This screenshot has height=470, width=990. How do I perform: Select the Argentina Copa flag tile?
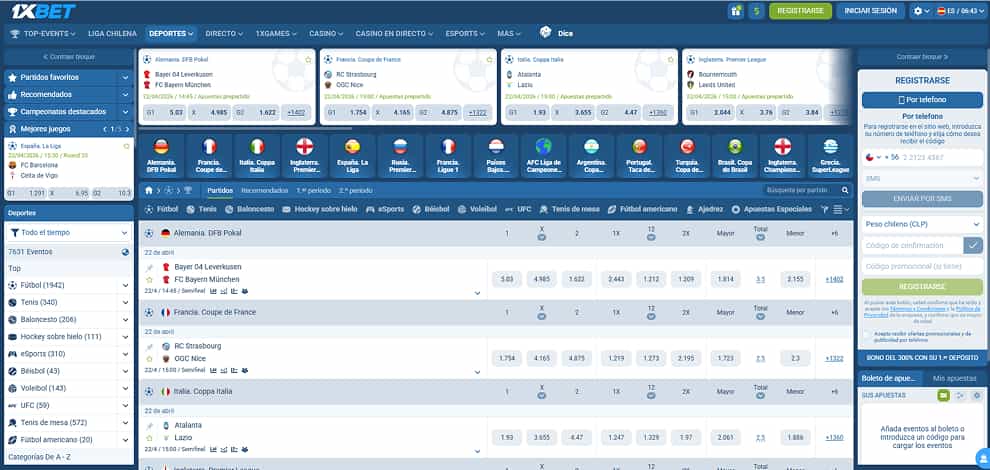(x=592, y=155)
